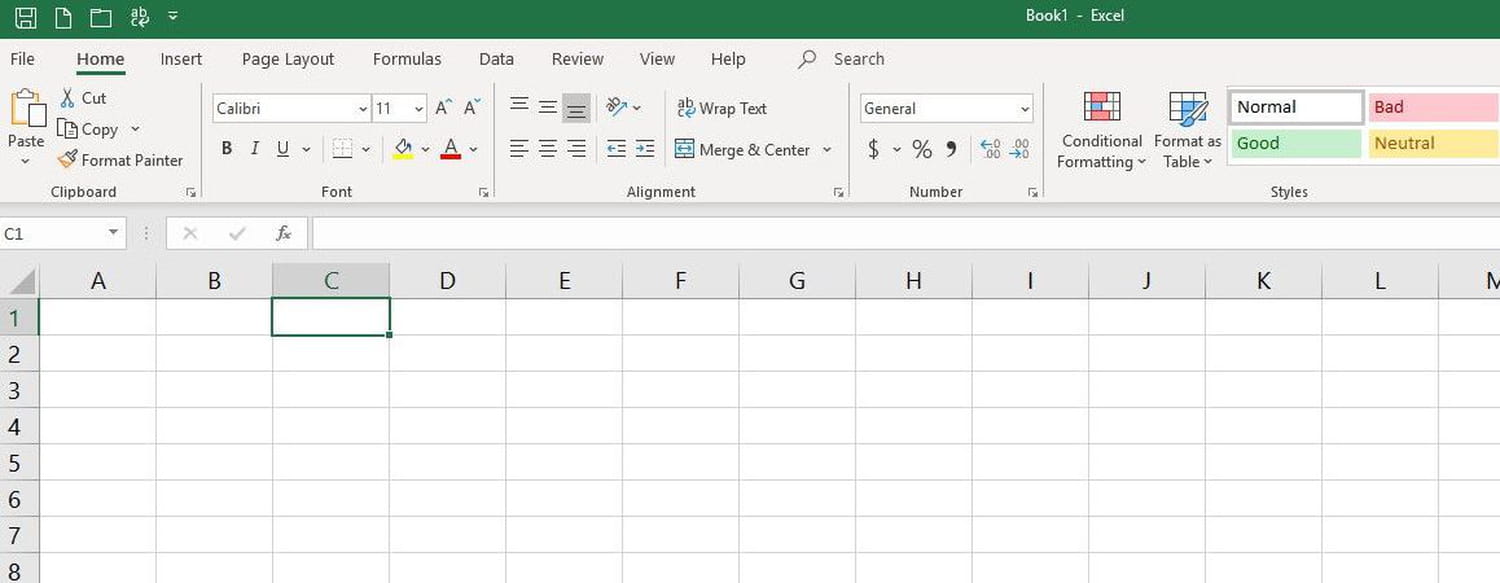Apply underline to the selected cell

tap(283, 148)
